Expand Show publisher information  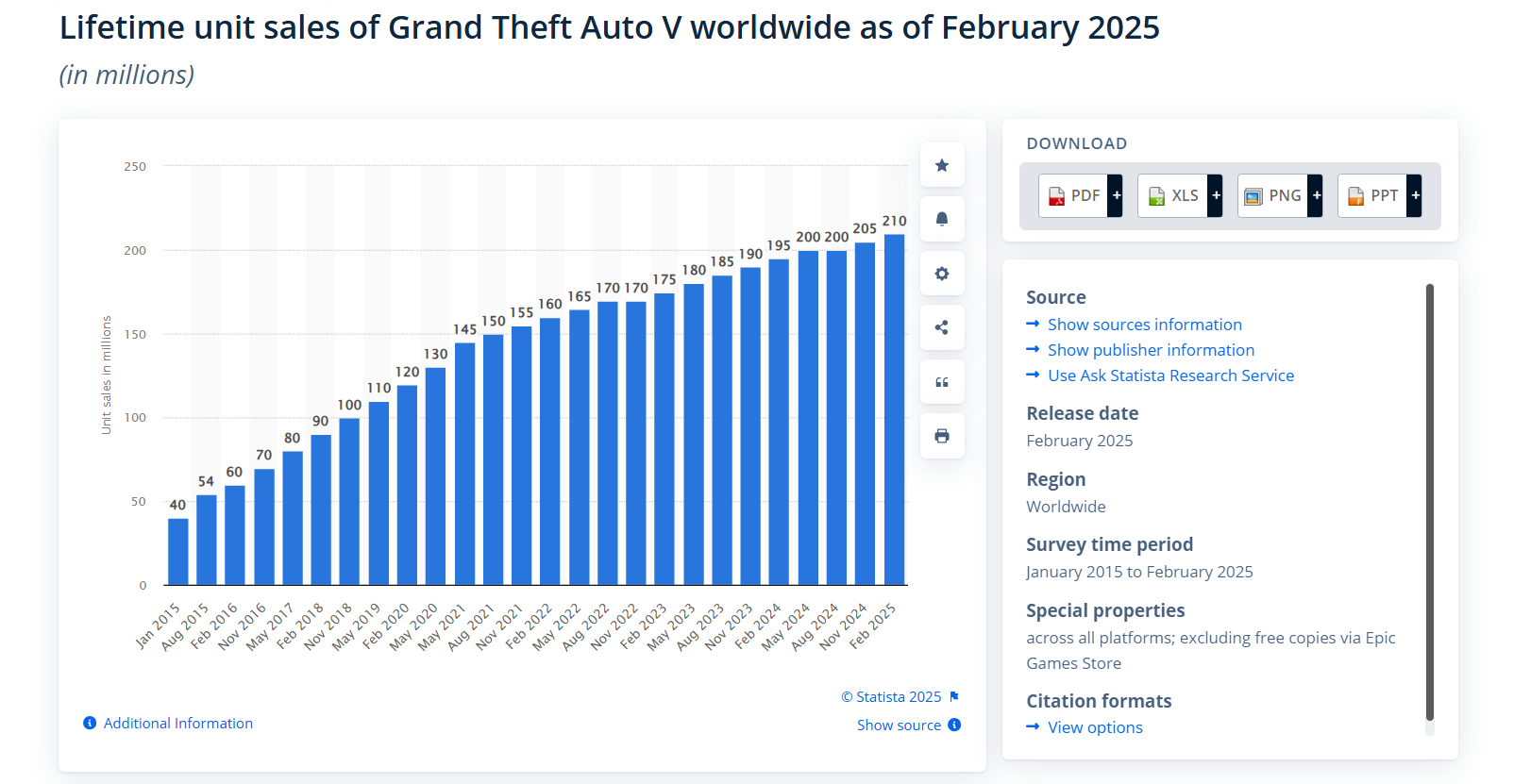coord(1151,350)
